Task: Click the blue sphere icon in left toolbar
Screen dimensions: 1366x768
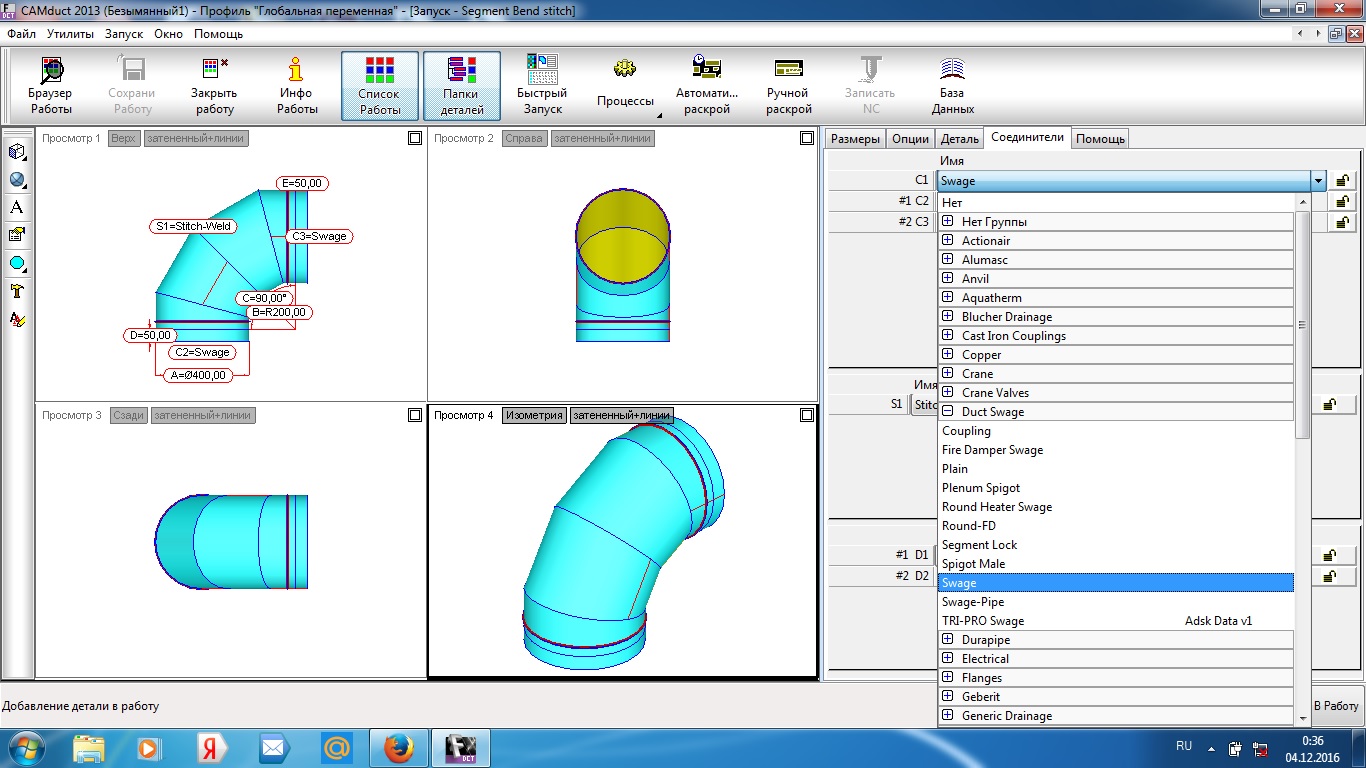Action: 17,180
